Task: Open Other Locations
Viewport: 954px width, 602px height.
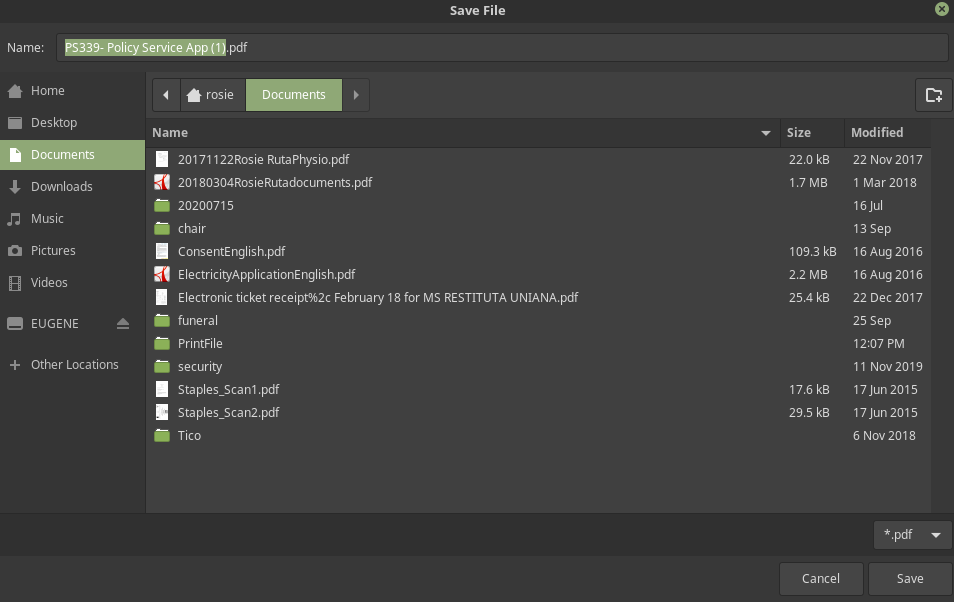Action: pos(74,365)
